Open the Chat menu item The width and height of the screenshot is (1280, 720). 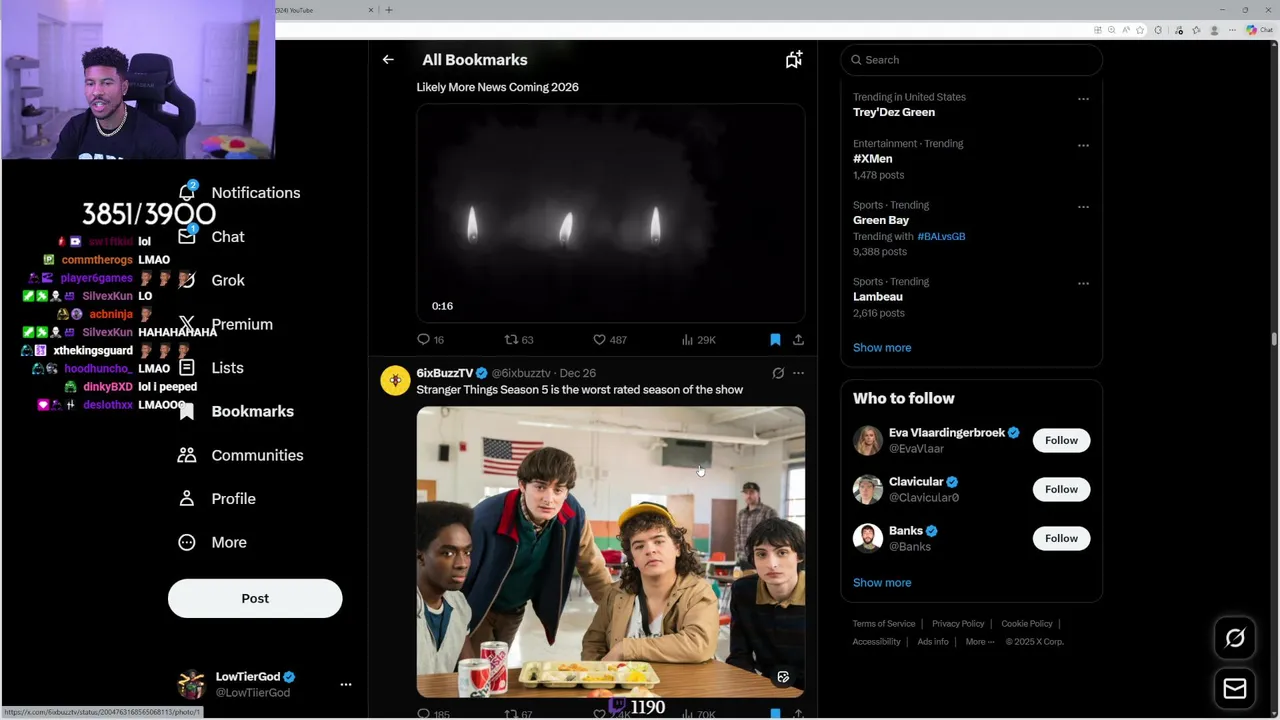point(228,237)
